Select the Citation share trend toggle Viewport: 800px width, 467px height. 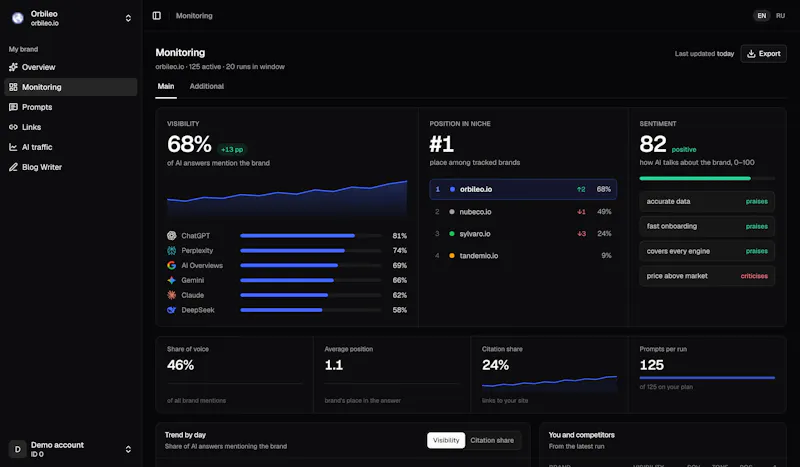click(492, 440)
